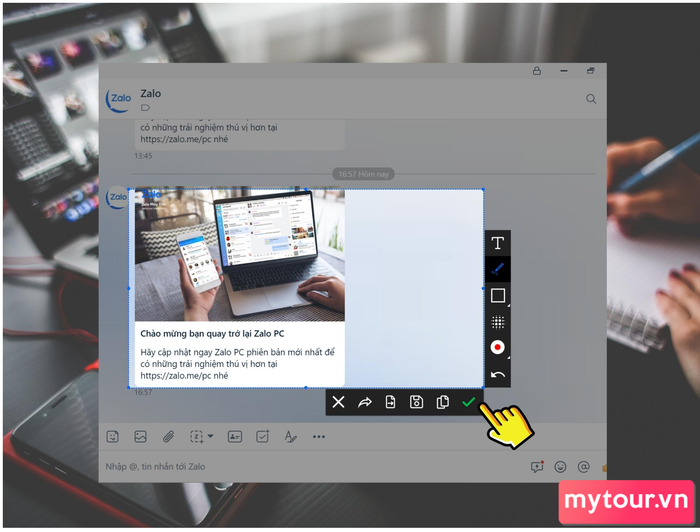Click the 13:45 message timestamp
The width and height of the screenshot is (700, 532).
pyautogui.click(x=143, y=156)
